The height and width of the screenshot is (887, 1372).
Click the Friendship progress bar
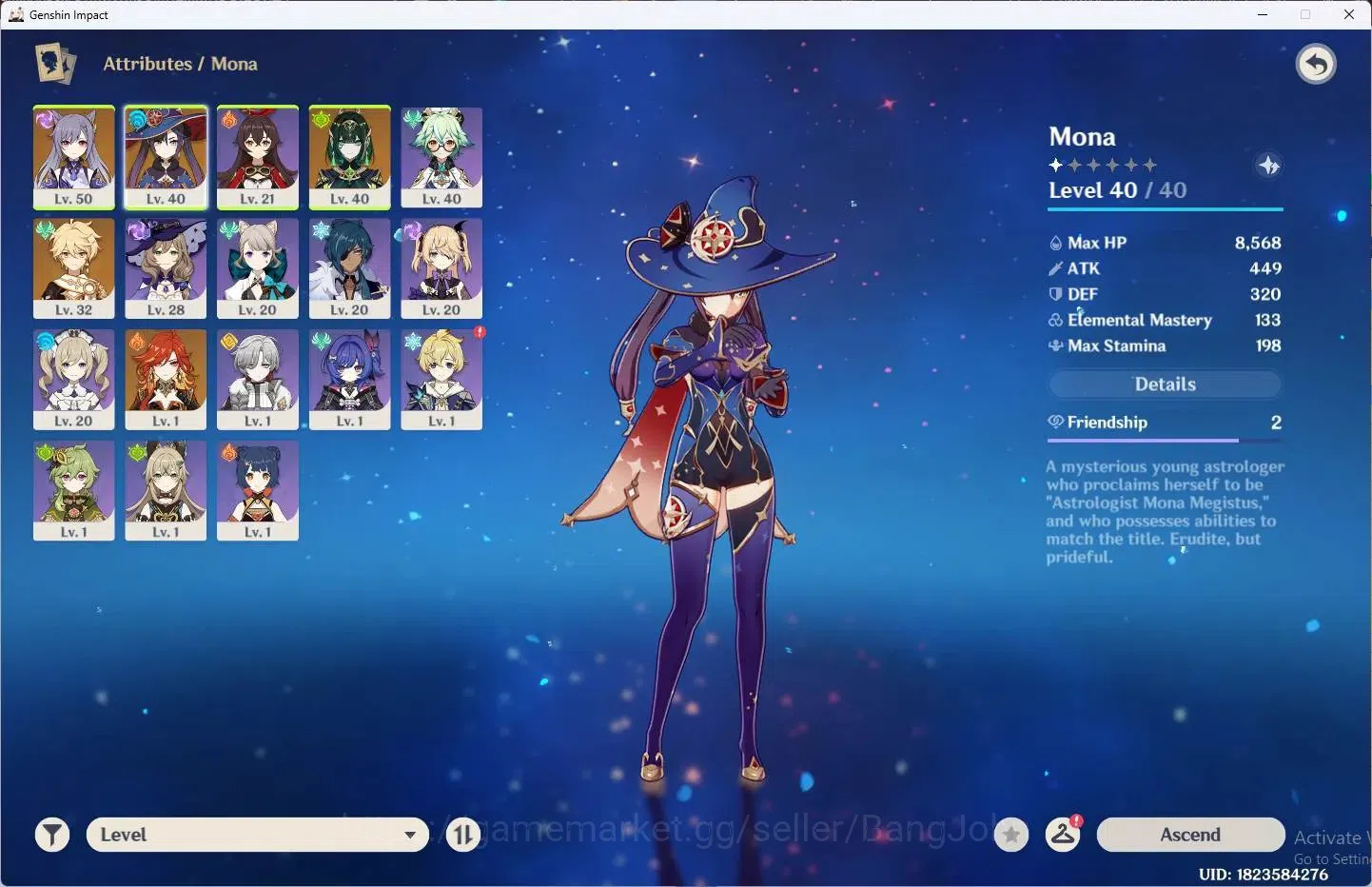coord(1165,441)
